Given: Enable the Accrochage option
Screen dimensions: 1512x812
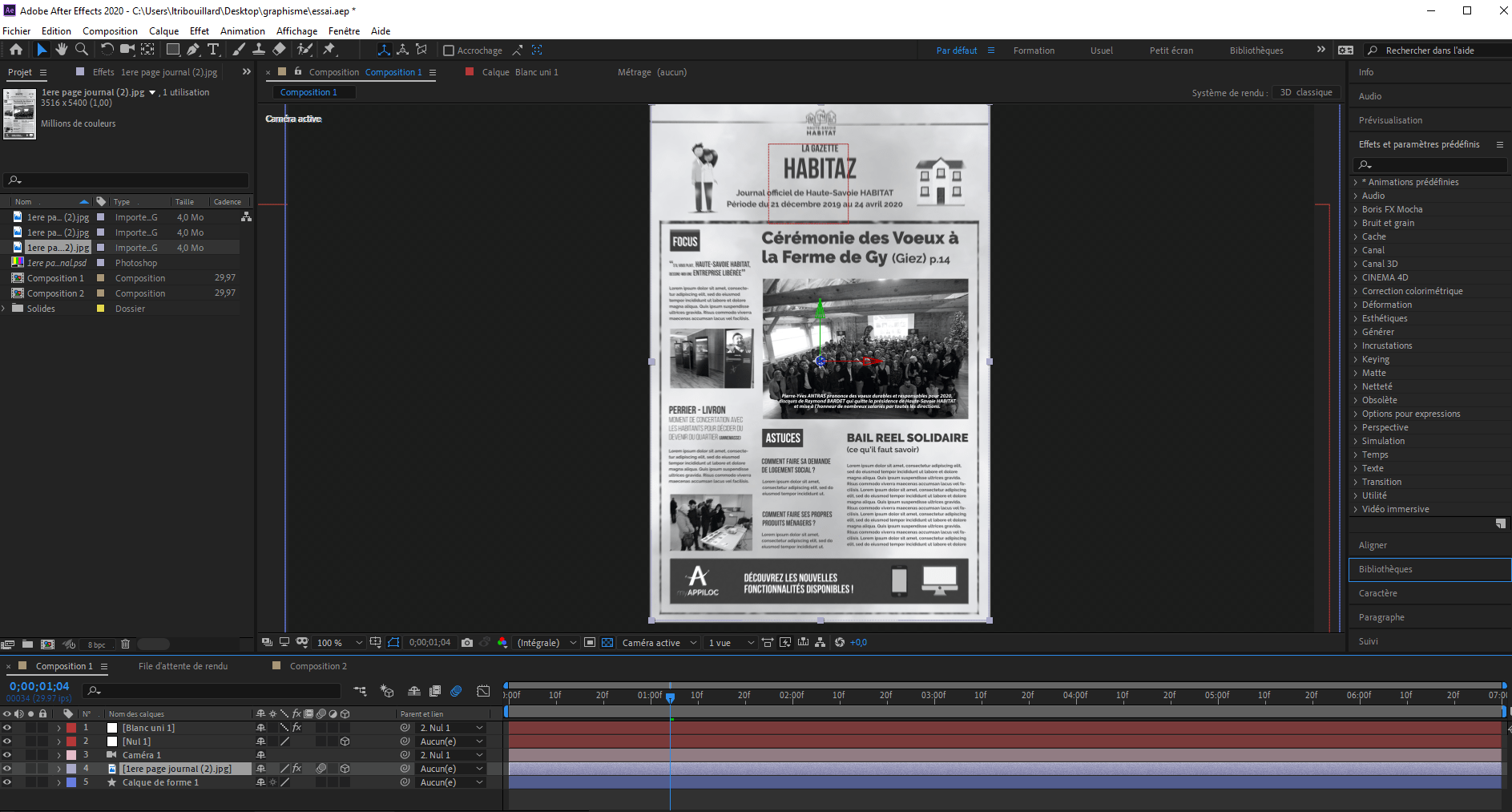Looking at the screenshot, I should (x=450, y=50).
